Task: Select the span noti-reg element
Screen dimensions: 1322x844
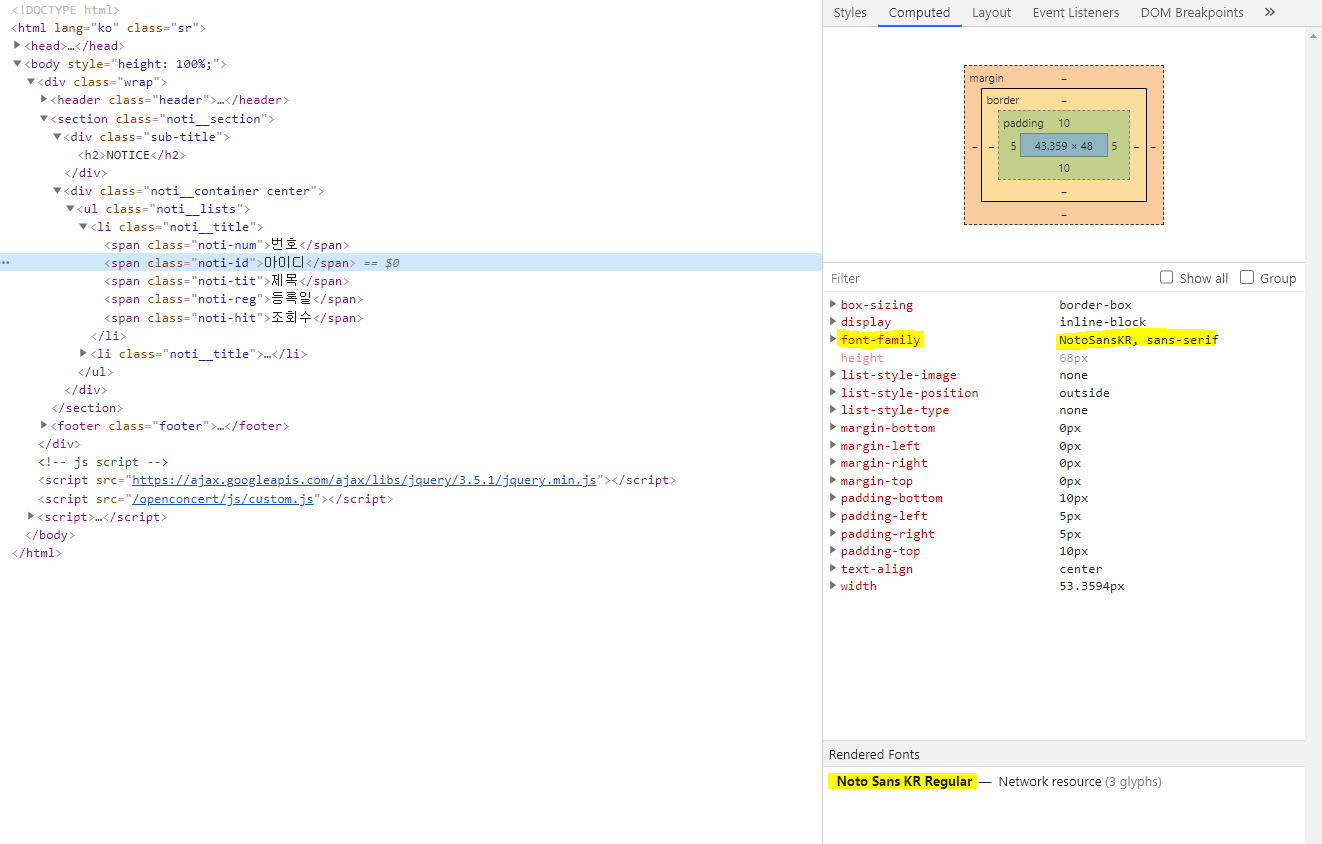Action: (x=233, y=299)
